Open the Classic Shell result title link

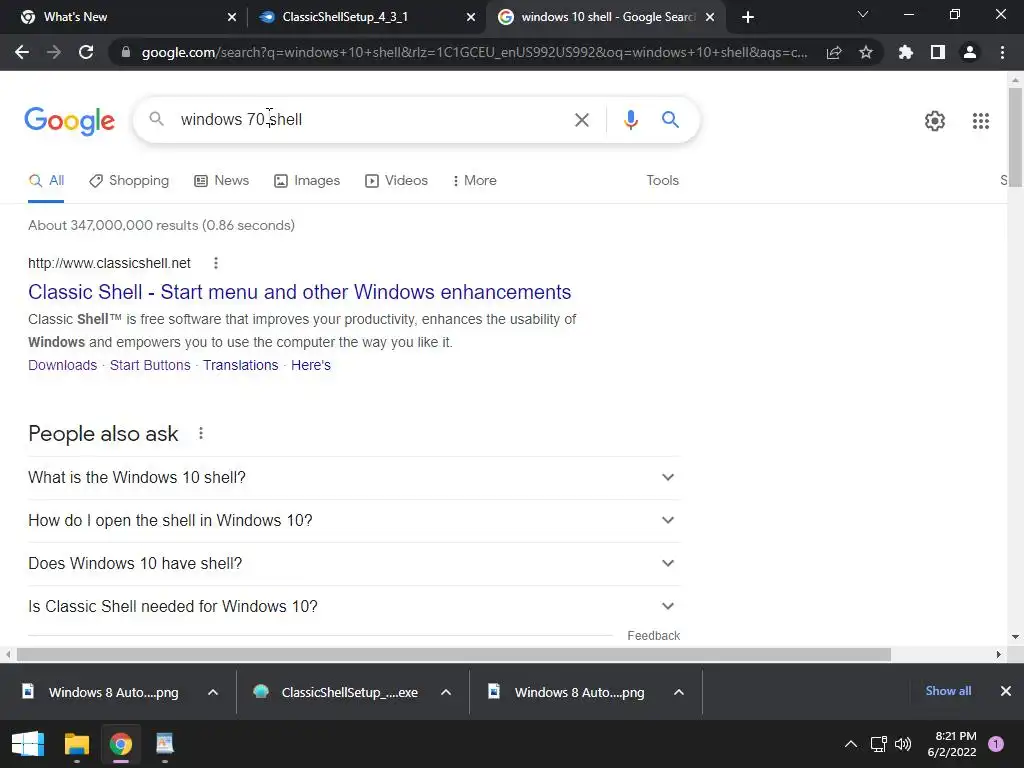point(300,292)
